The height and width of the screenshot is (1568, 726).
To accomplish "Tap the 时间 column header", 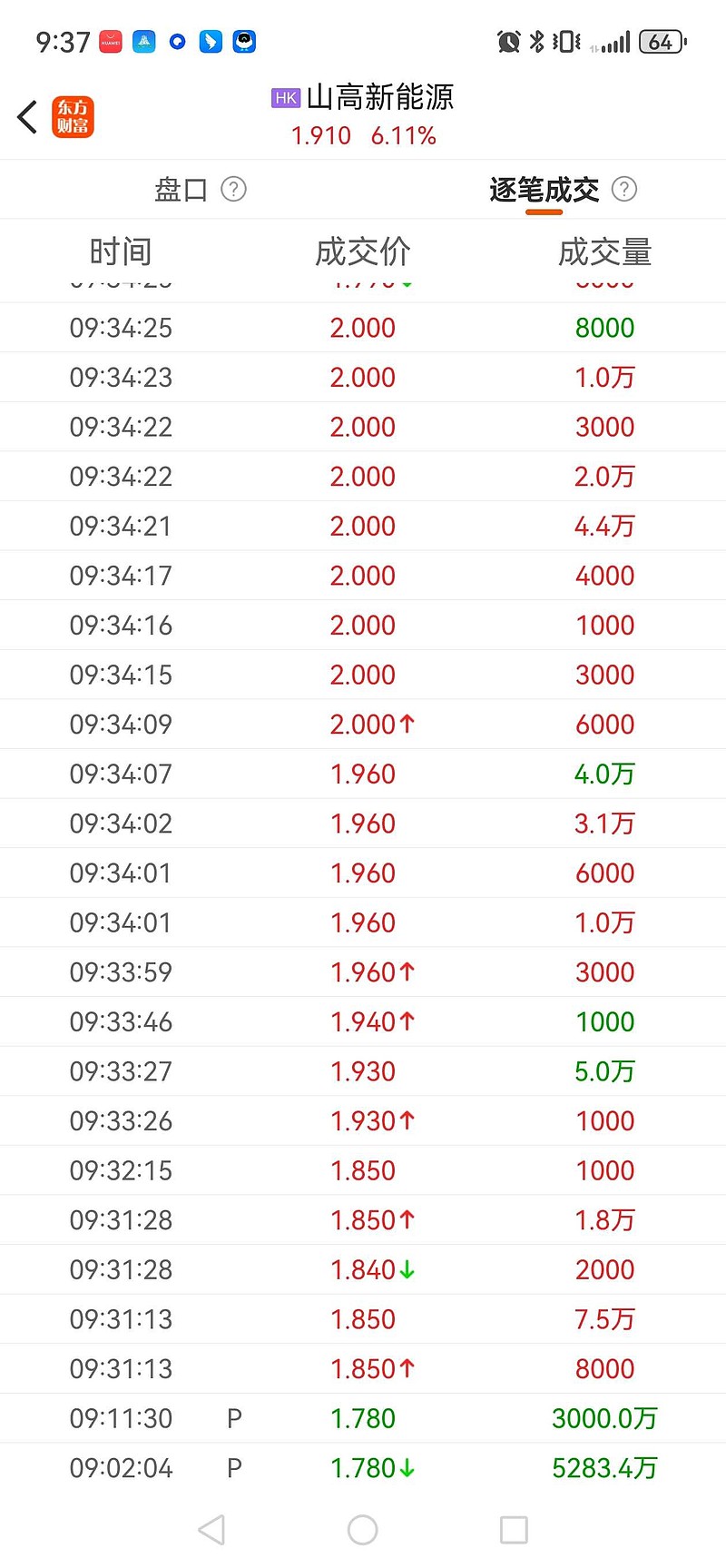I will [121, 251].
